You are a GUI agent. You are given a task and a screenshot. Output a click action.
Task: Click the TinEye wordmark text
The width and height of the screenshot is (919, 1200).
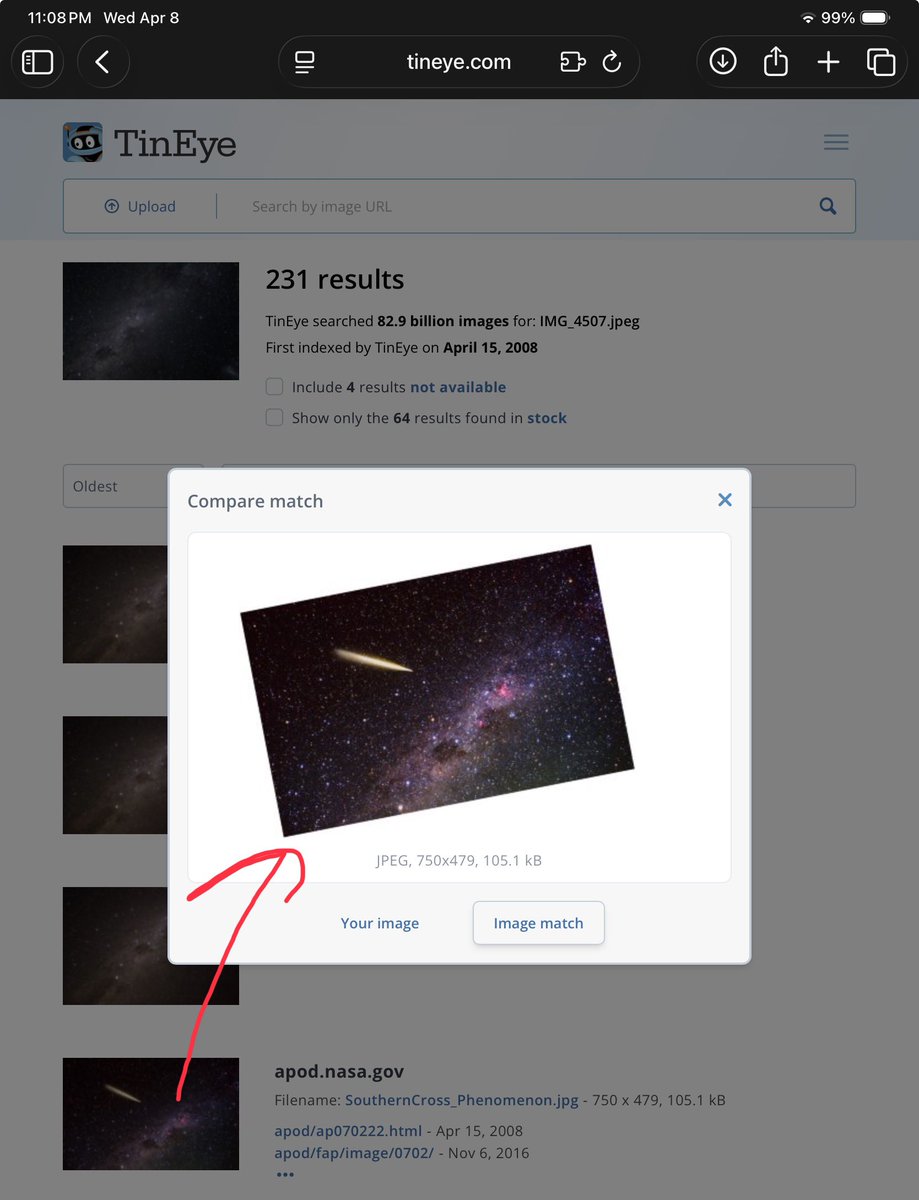175,144
